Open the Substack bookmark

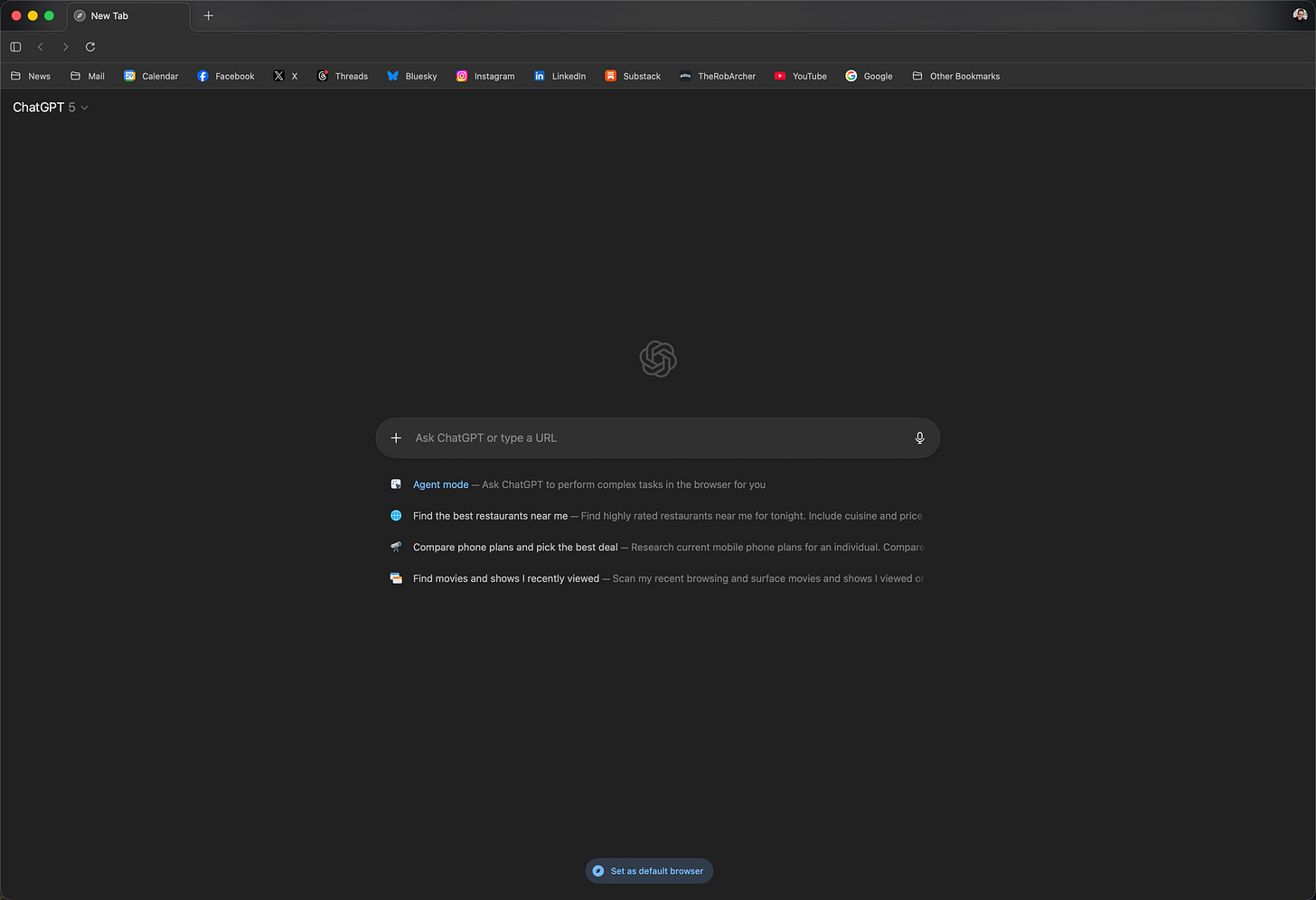pyautogui.click(x=633, y=76)
